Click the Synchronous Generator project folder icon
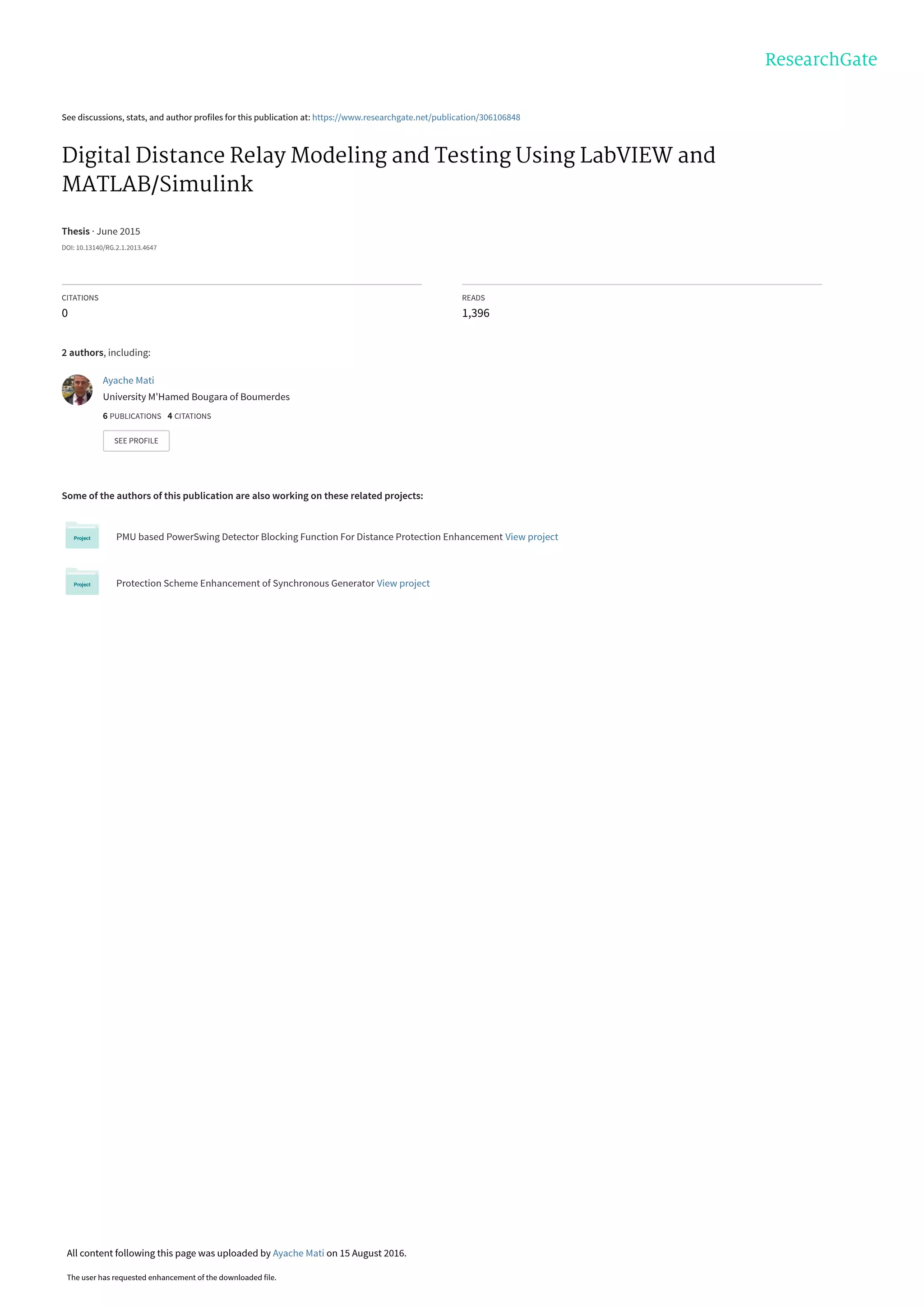The image size is (924, 1306). pyautogui.click(x=82, y=582)
